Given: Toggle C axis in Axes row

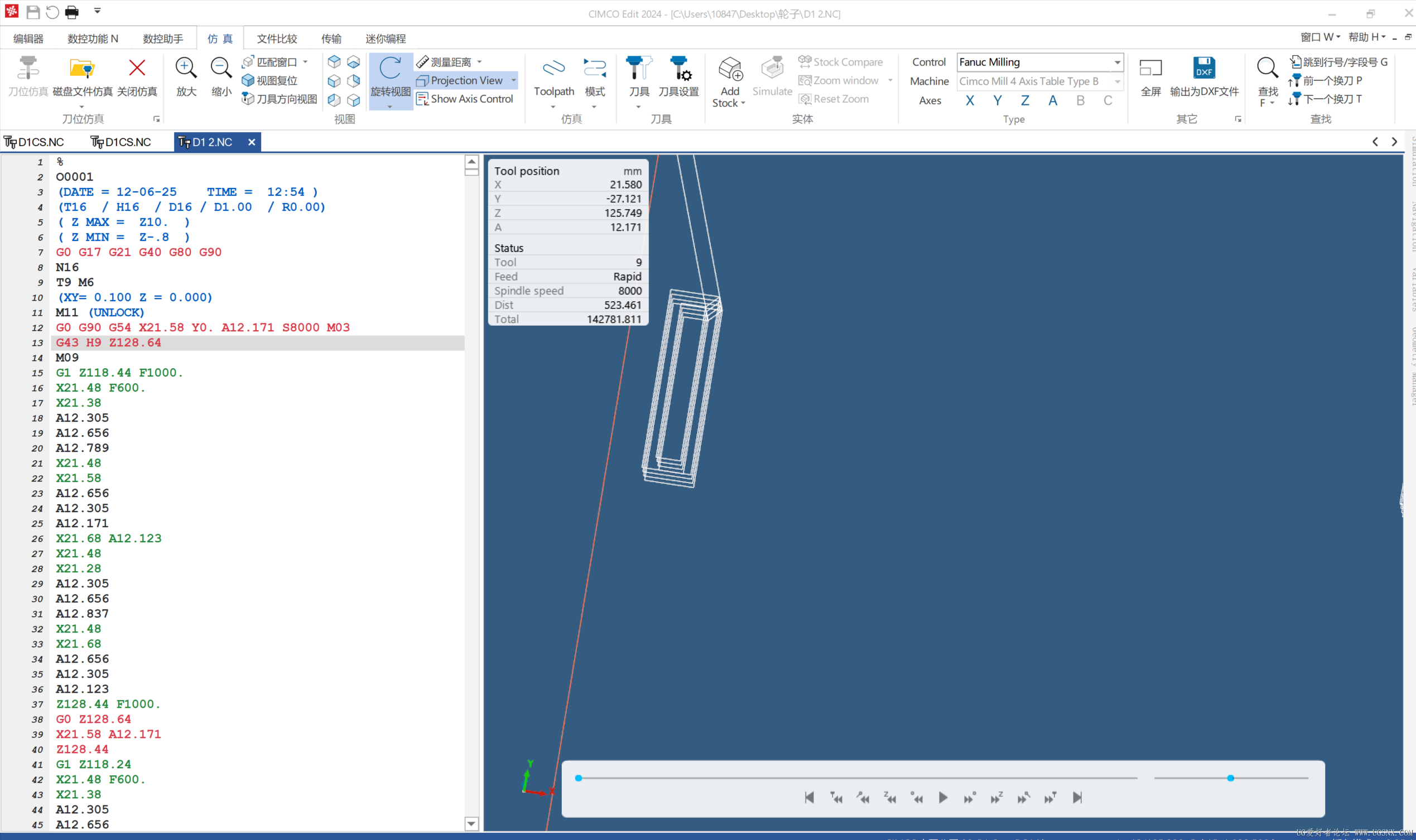Looking at the screenshot, I should [1108, 101].
